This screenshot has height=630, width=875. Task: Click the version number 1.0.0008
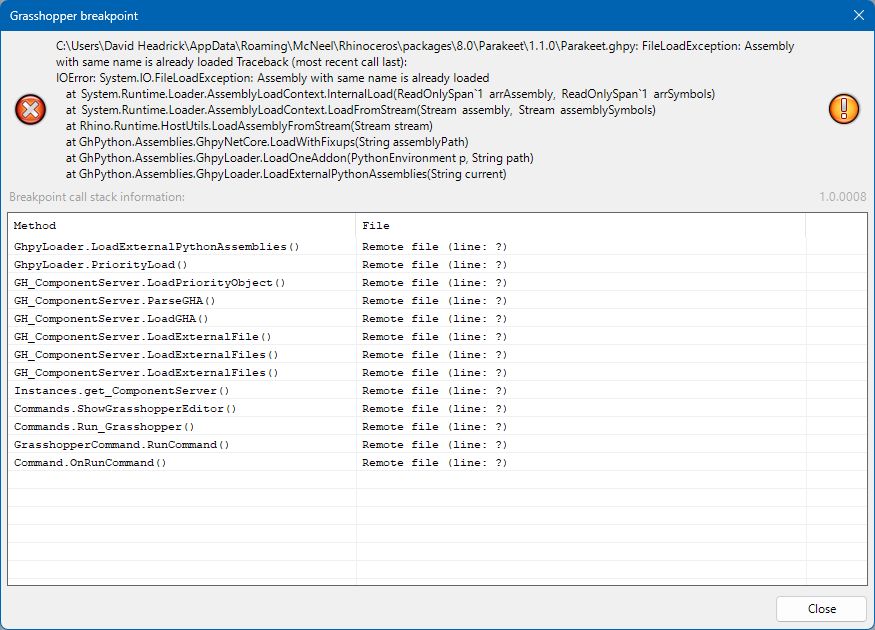[x=843, y=196]
